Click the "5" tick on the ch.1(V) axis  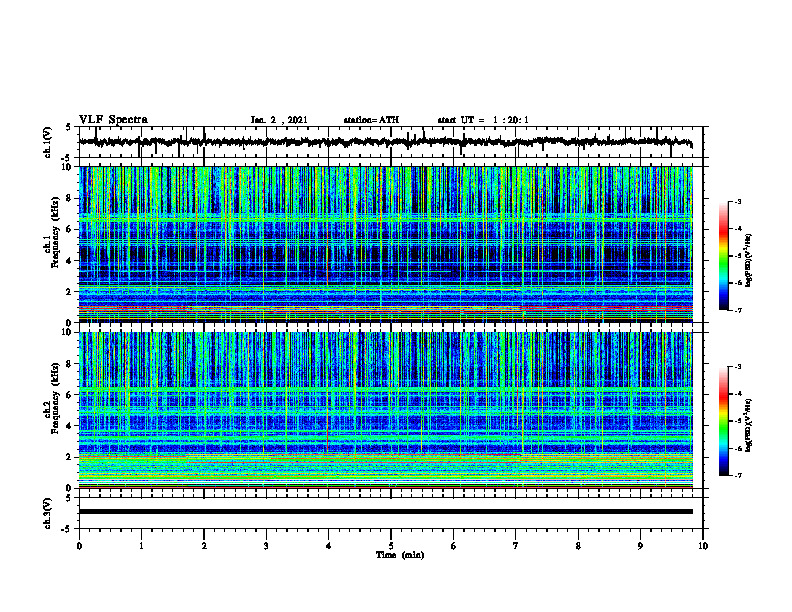coord(69,128)
